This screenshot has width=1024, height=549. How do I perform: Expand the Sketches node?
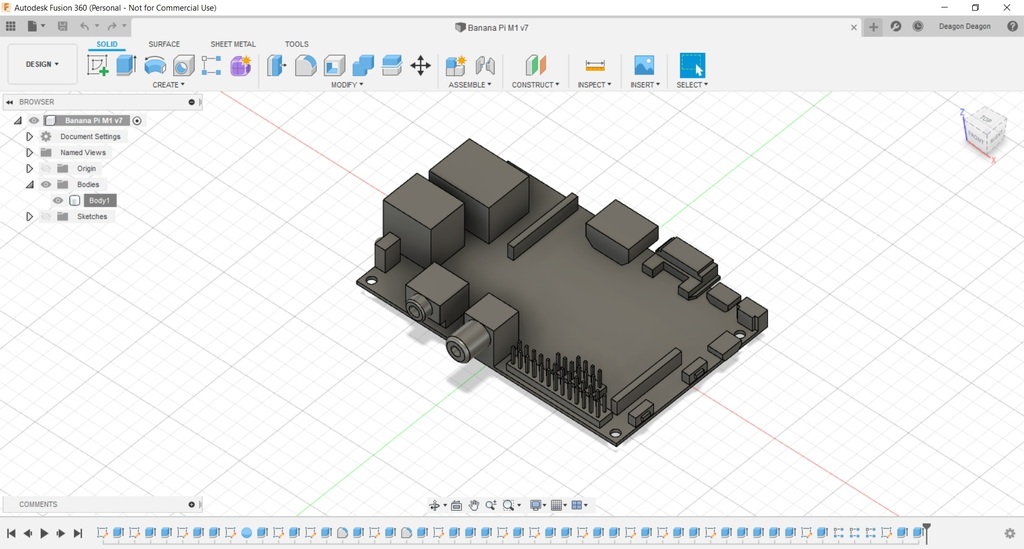point(29,216)
